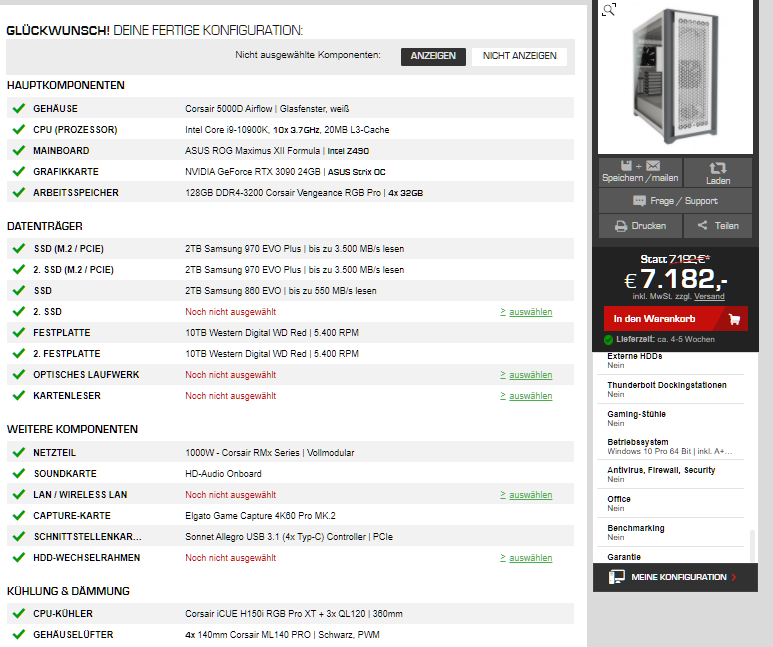
Task: Click Corsair iCUE H150i RGB Pro XT text
Action: 294,614
